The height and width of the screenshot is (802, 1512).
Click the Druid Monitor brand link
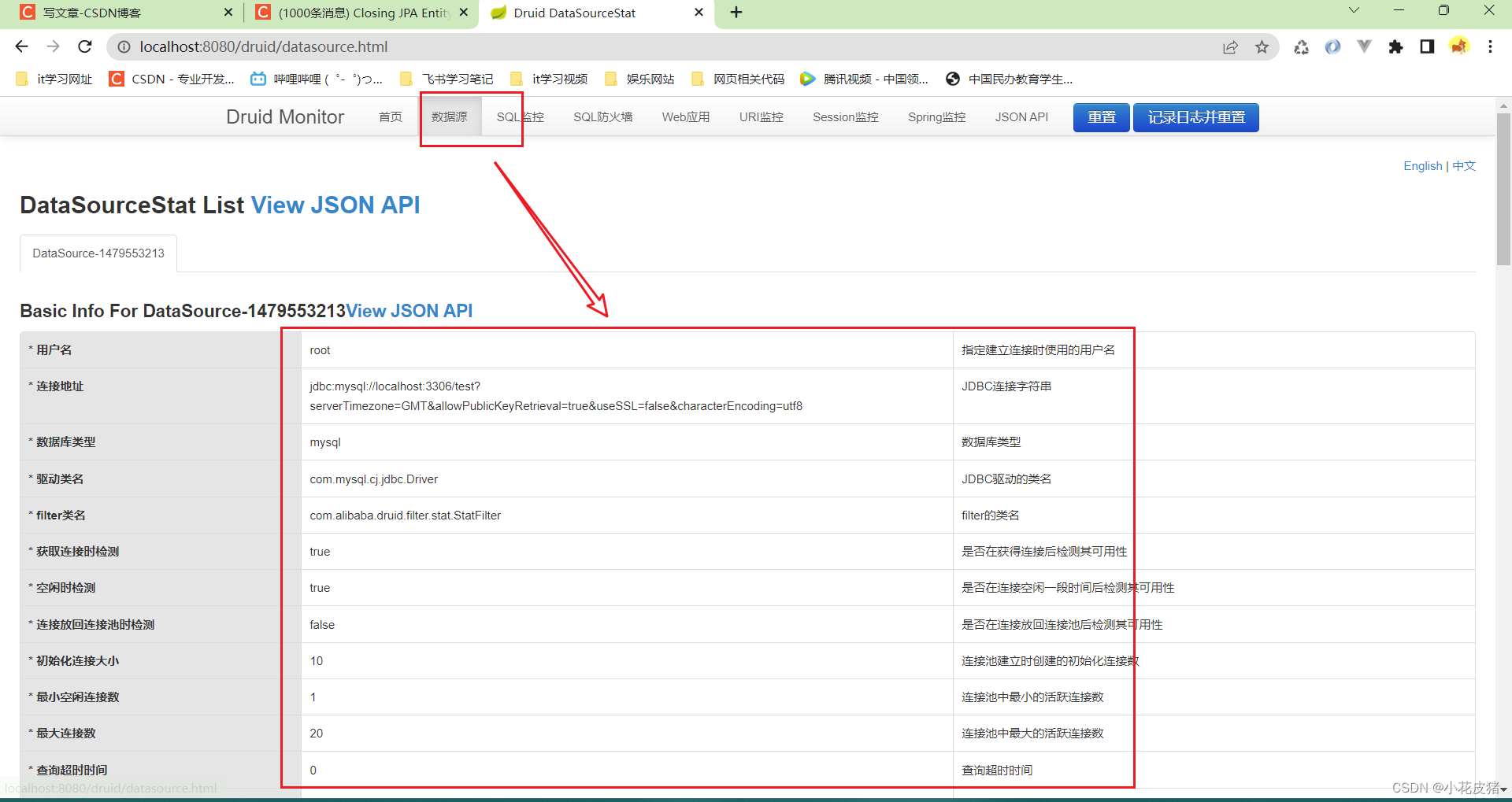coord(285,116)
